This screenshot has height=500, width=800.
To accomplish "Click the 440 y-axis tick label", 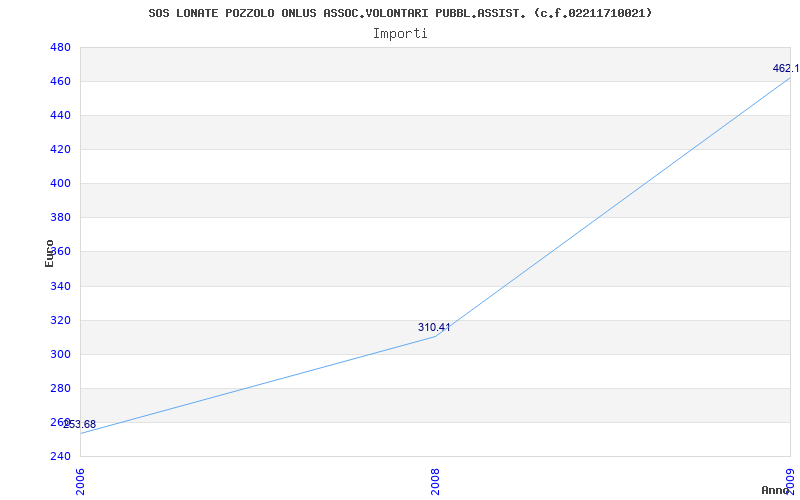I will (60, 116).
